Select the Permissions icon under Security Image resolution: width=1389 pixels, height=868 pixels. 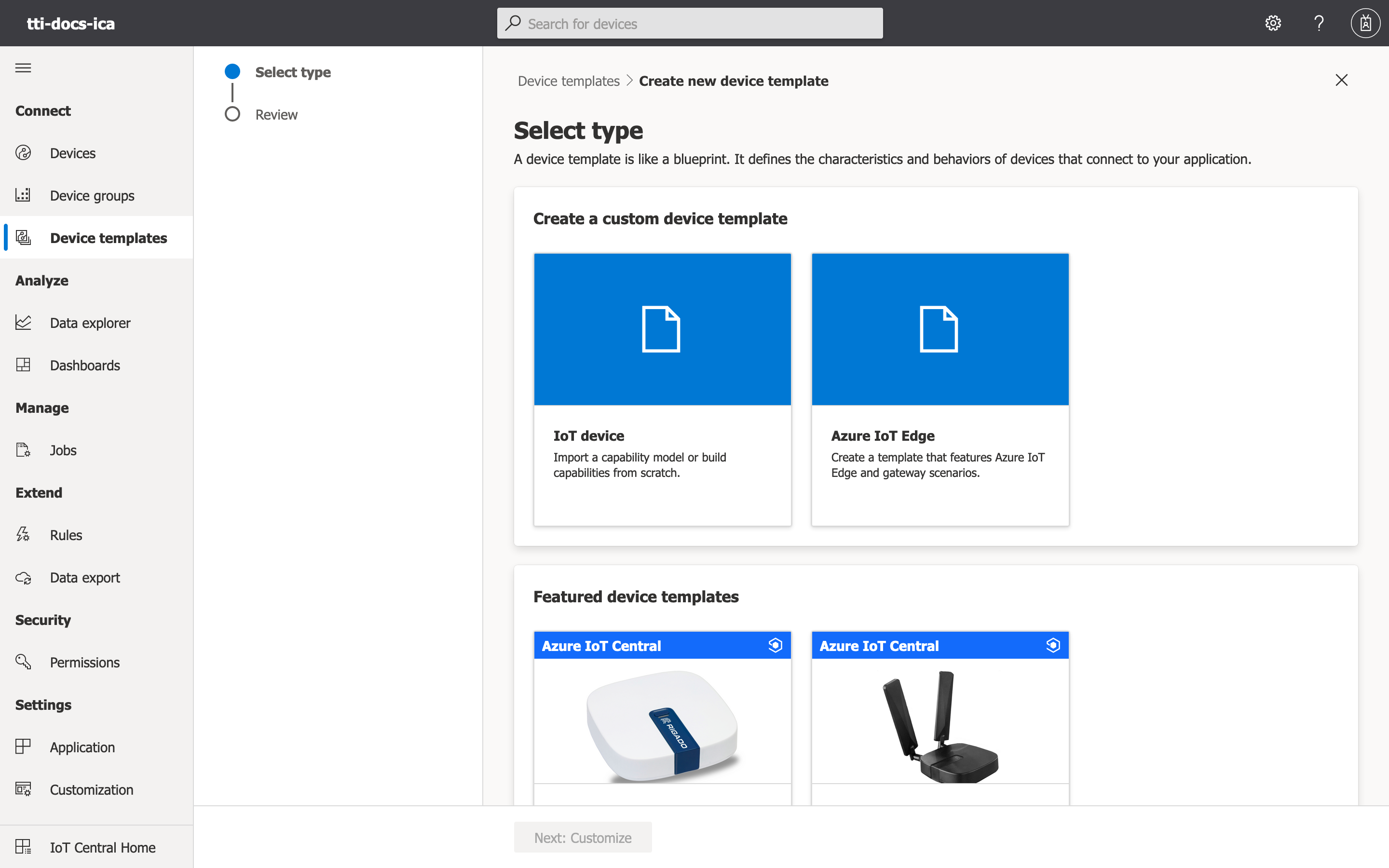pyautogui.click(x=23, y=662)
